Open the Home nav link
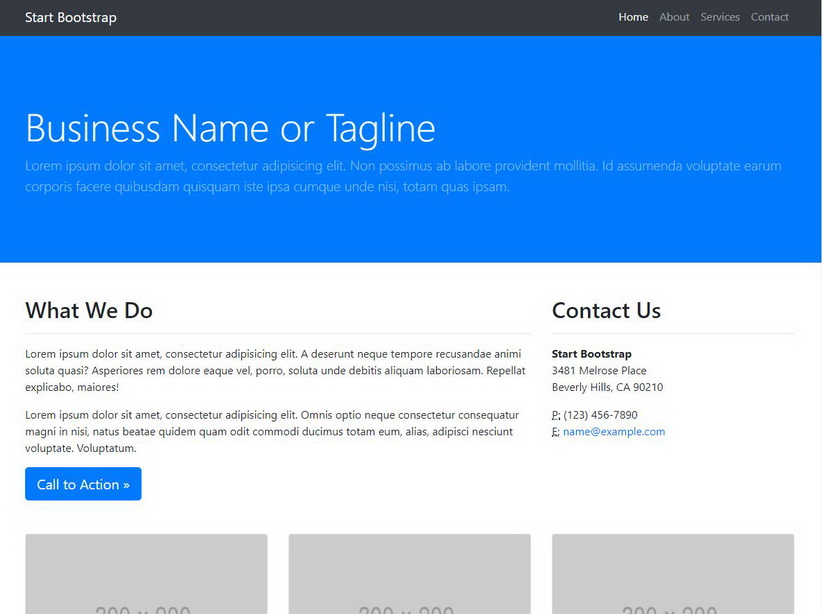Screen dimensions: 822x614 coord(633,17)
